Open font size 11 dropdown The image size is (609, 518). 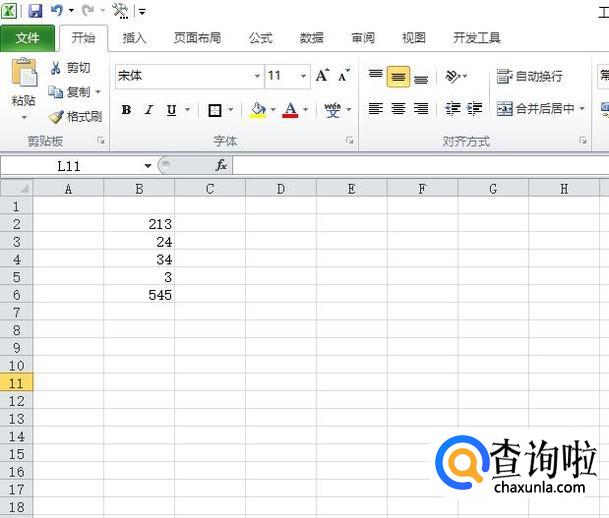(x=303, y=76)
